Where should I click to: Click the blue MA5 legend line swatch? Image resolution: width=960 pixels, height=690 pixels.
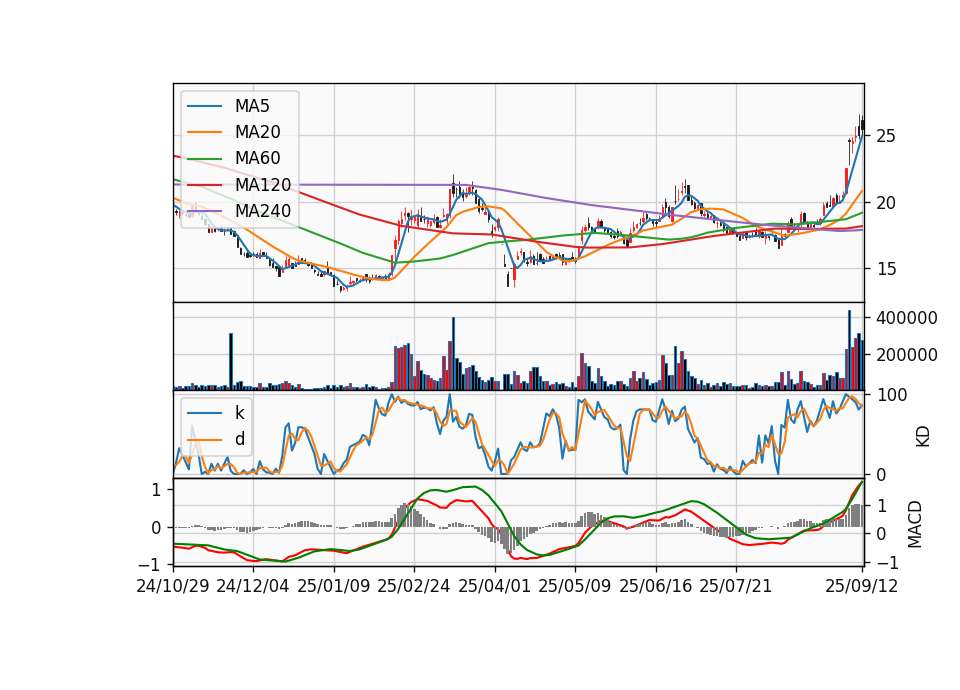pos(204,107)
